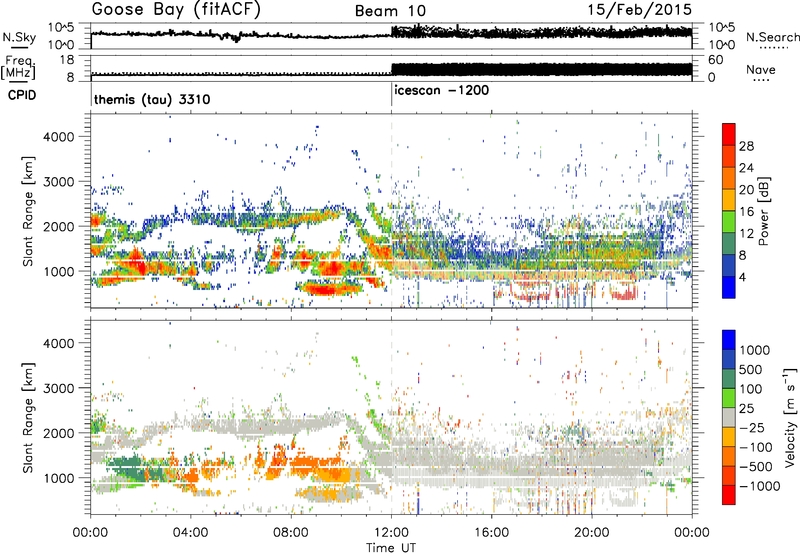Click the '08:00' time axis tick label

(291, 533)
